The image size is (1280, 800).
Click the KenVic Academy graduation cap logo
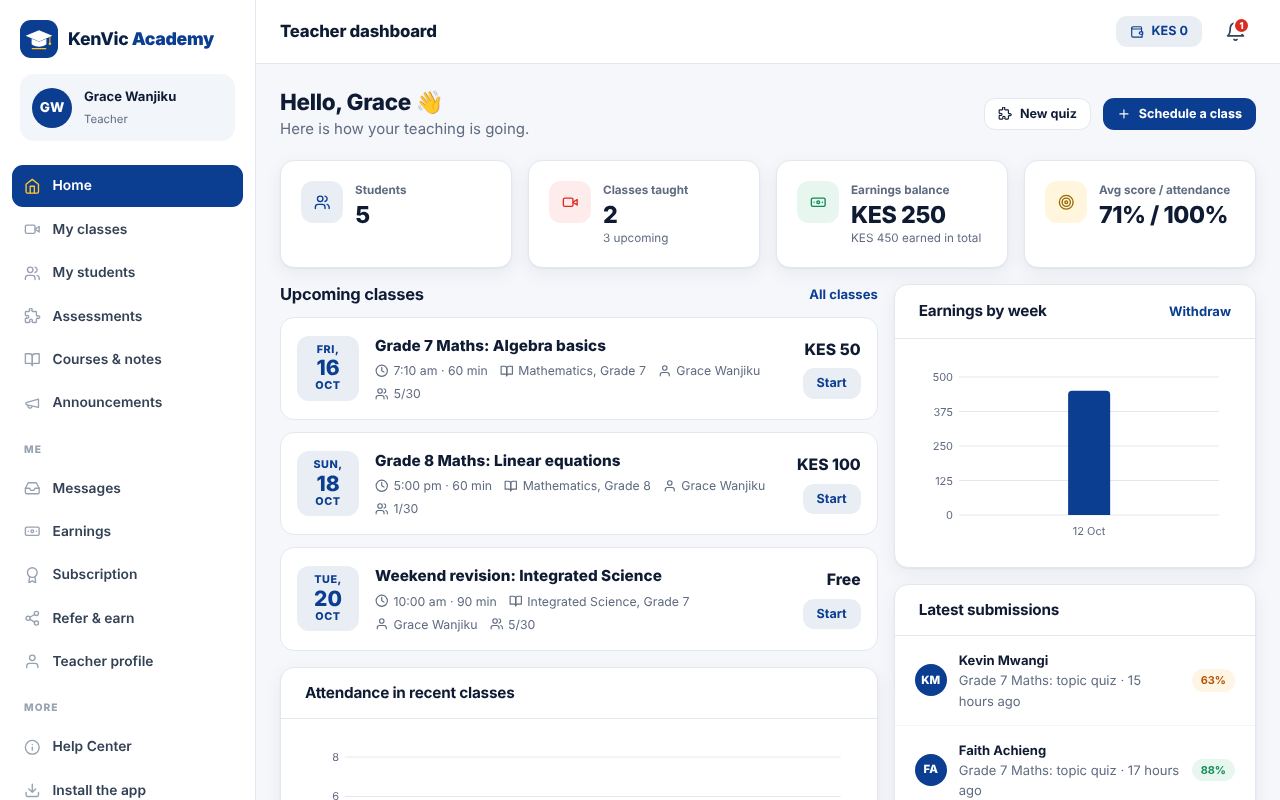coord(39,39)
